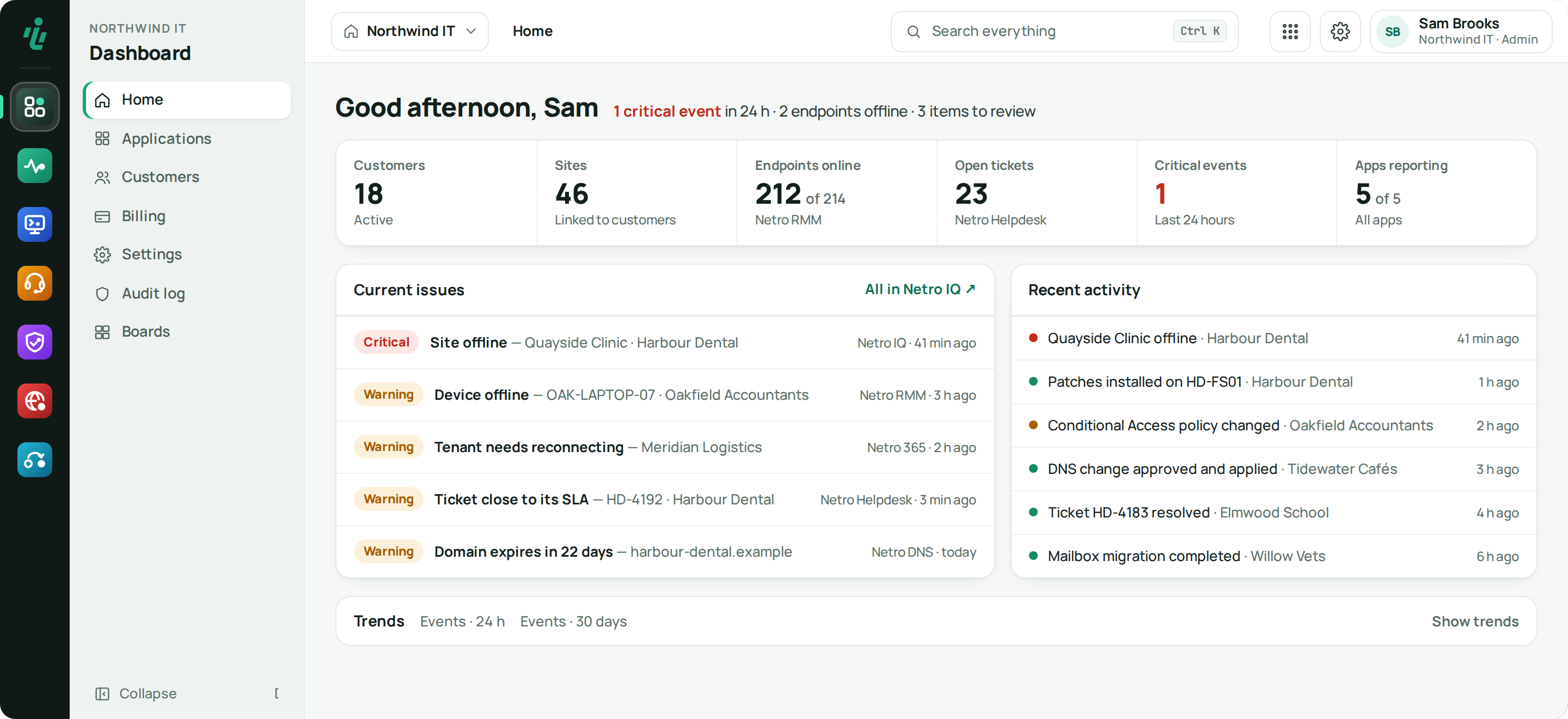The width and height of the screenshot is (1568, 719).
Task: Open the Ticket close to its SLA issue
Action: pyautogui.click(x=665, y=500)
